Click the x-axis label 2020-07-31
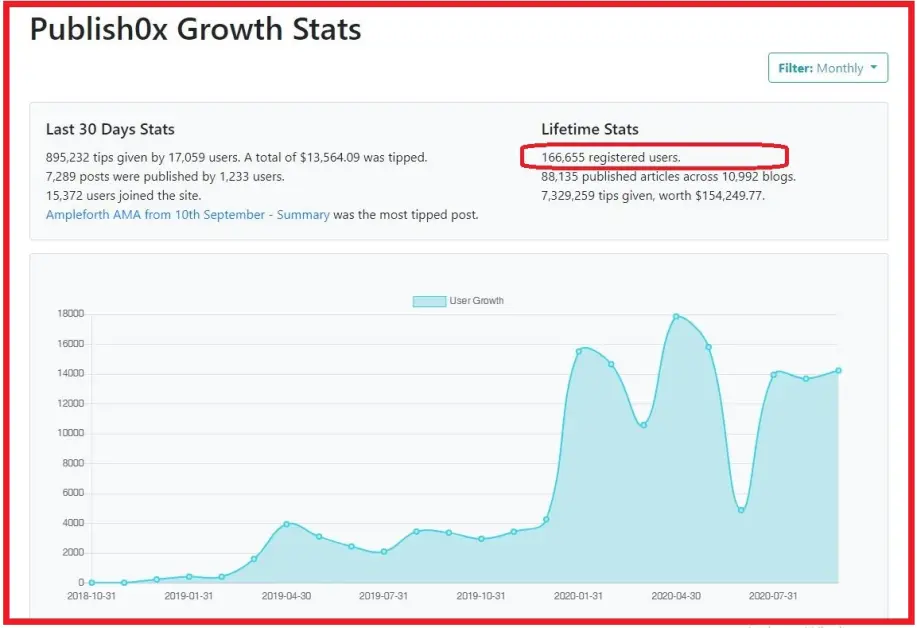Image resolution: width=917 pixels, height=628 pixels. click(x=773, y=596)
